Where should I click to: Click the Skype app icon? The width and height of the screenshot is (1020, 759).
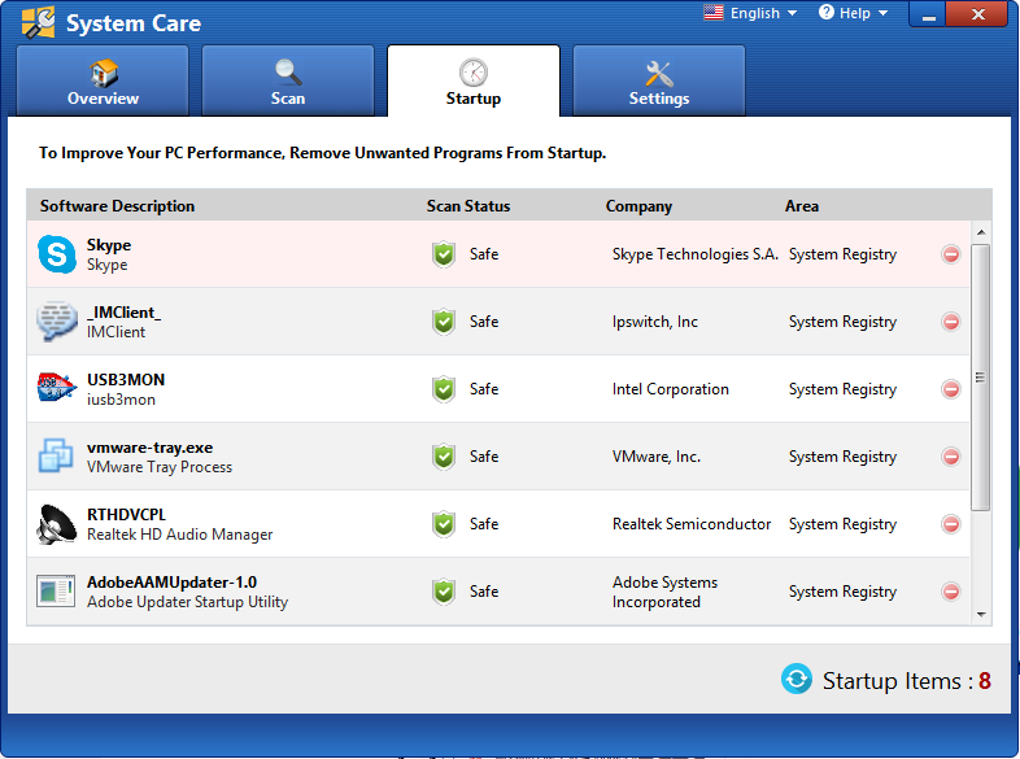click(57, 254)
